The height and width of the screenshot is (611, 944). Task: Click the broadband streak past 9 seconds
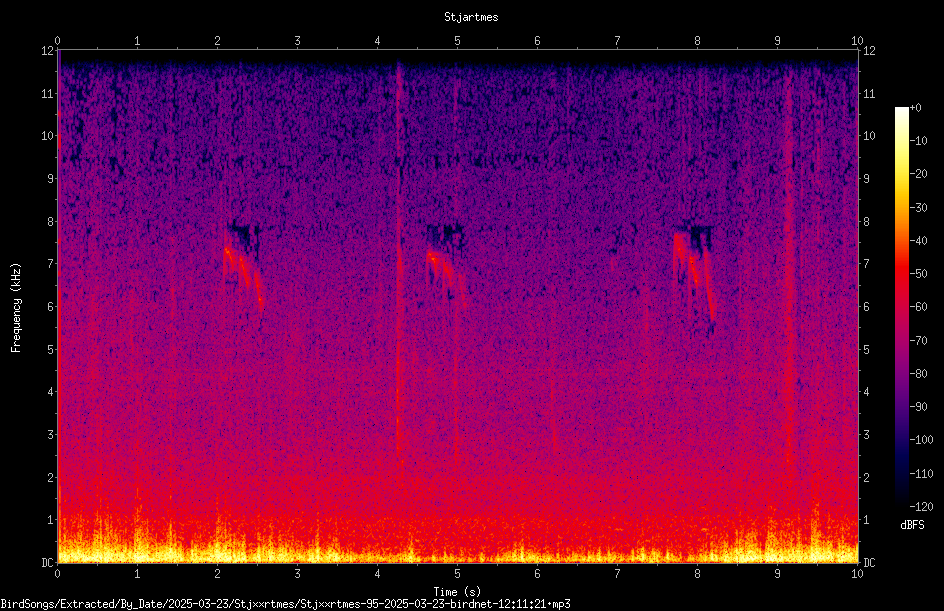point(790,301)
